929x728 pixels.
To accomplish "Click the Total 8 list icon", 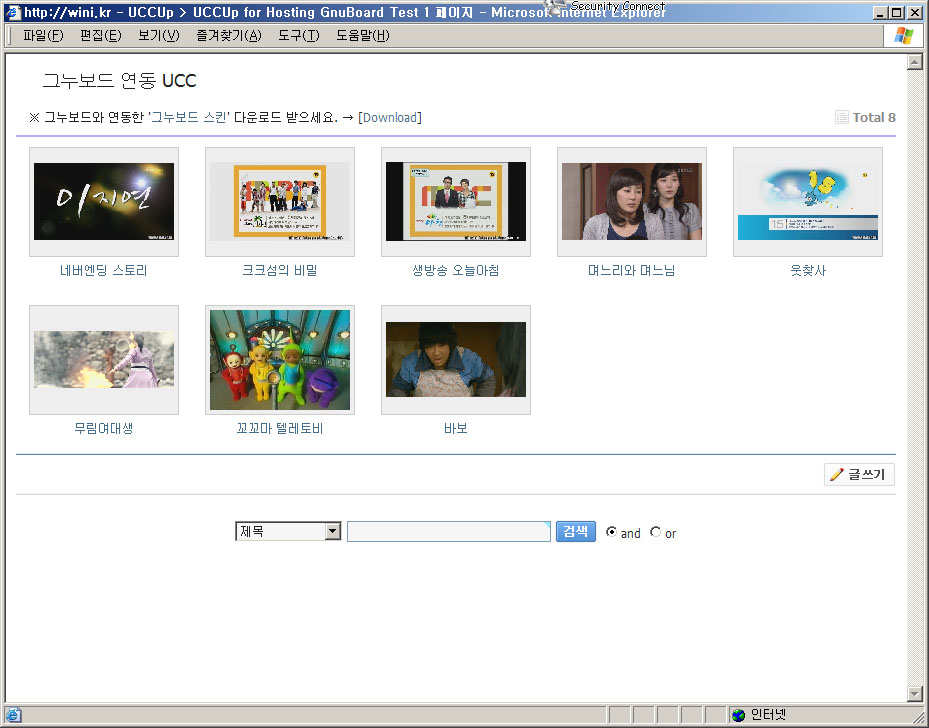I will 841,117.
